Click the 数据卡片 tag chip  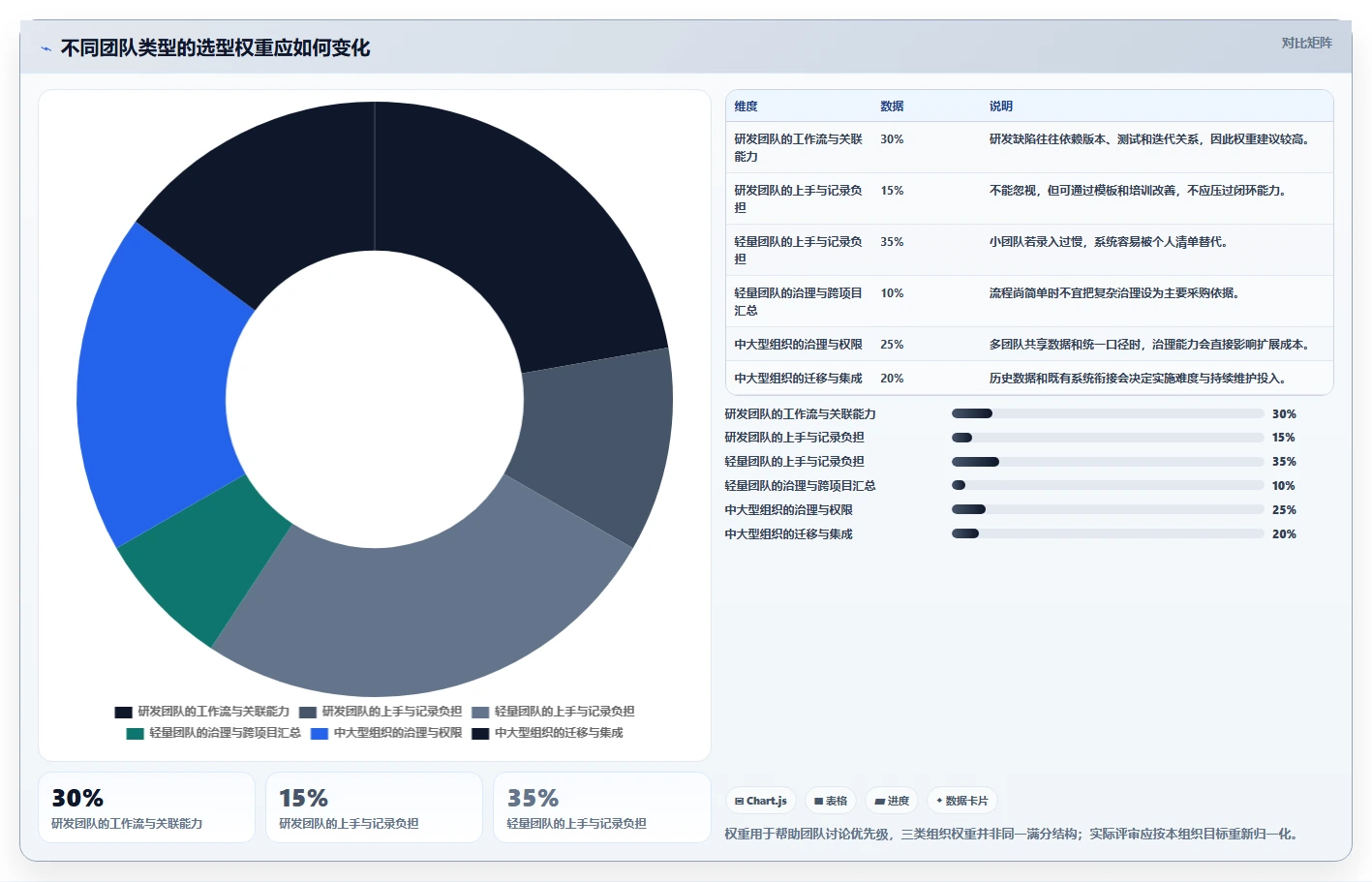click(x=962, y=801)
